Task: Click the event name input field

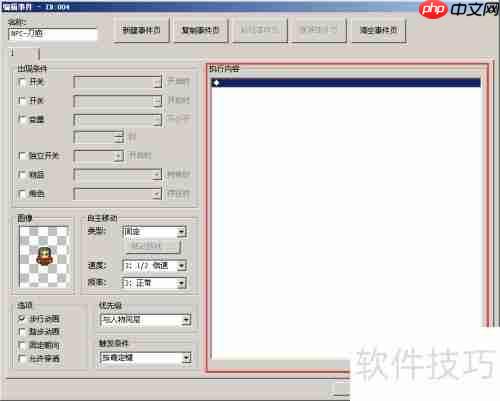Action: pos(53,34)
